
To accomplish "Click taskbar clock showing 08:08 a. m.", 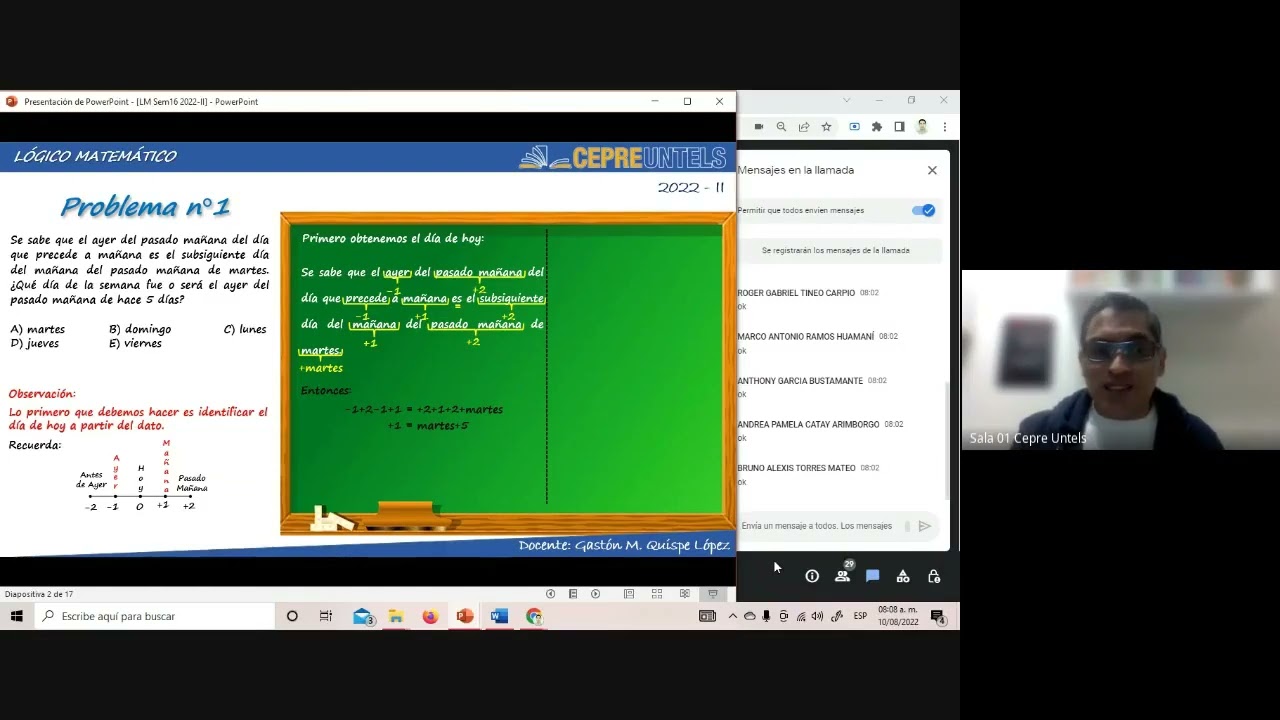I will click(x=898, y=616).
